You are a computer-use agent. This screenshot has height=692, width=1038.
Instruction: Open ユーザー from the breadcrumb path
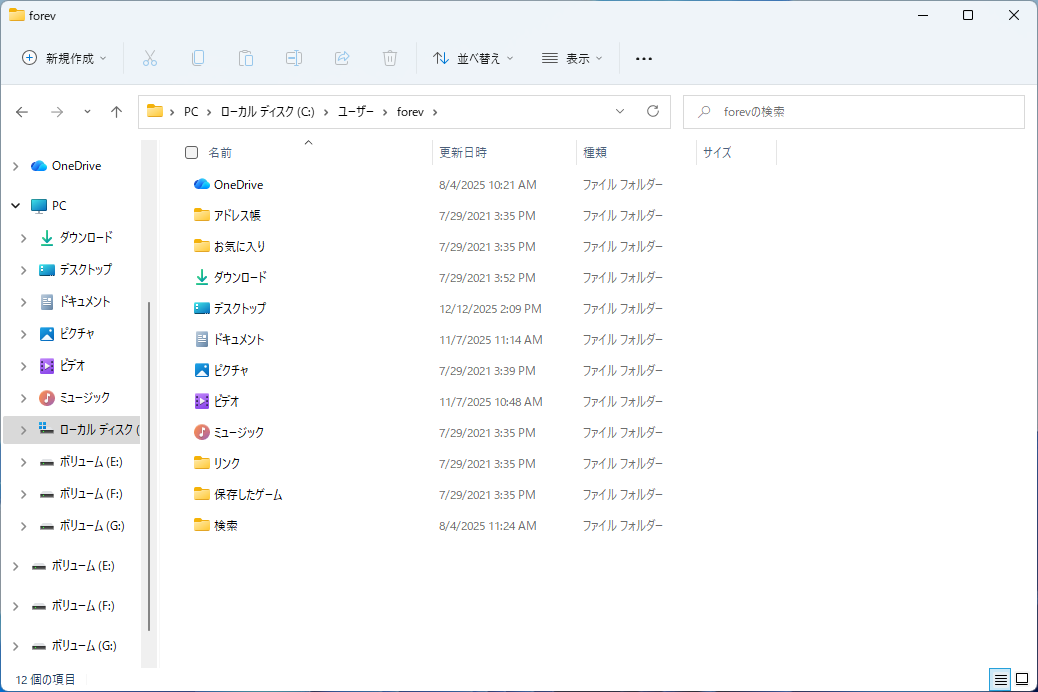tap(355, 111)
